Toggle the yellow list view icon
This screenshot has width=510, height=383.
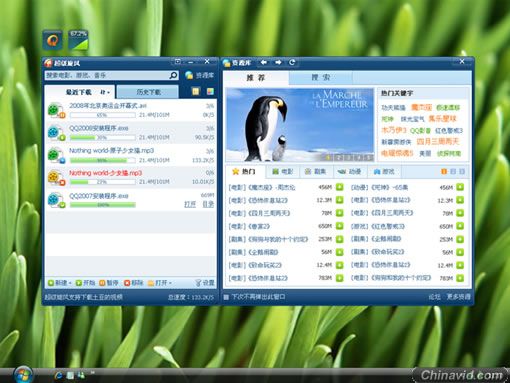[x=196, y=91]
